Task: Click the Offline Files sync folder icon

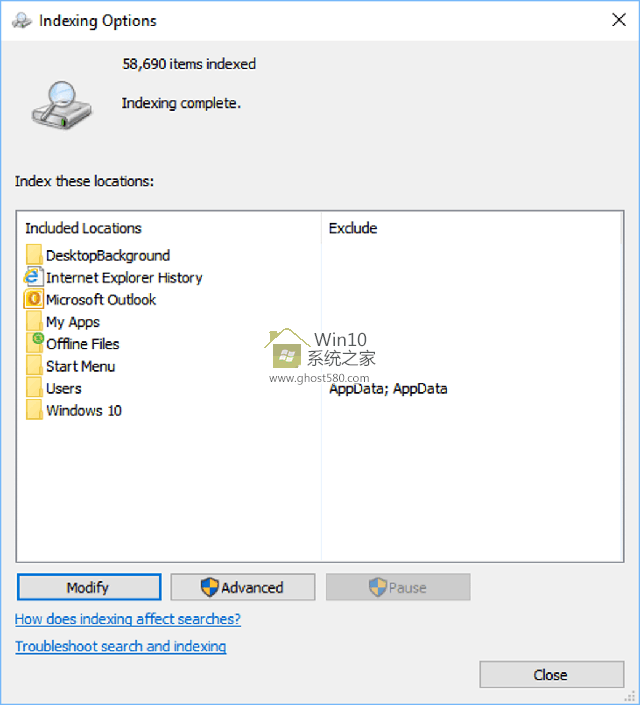Action: (35, 343)
